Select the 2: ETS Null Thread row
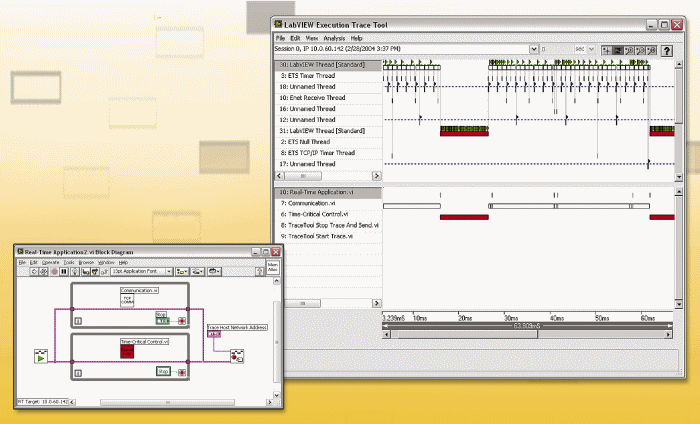This screenshot has width=700, height=424. [x=328, y=142]
